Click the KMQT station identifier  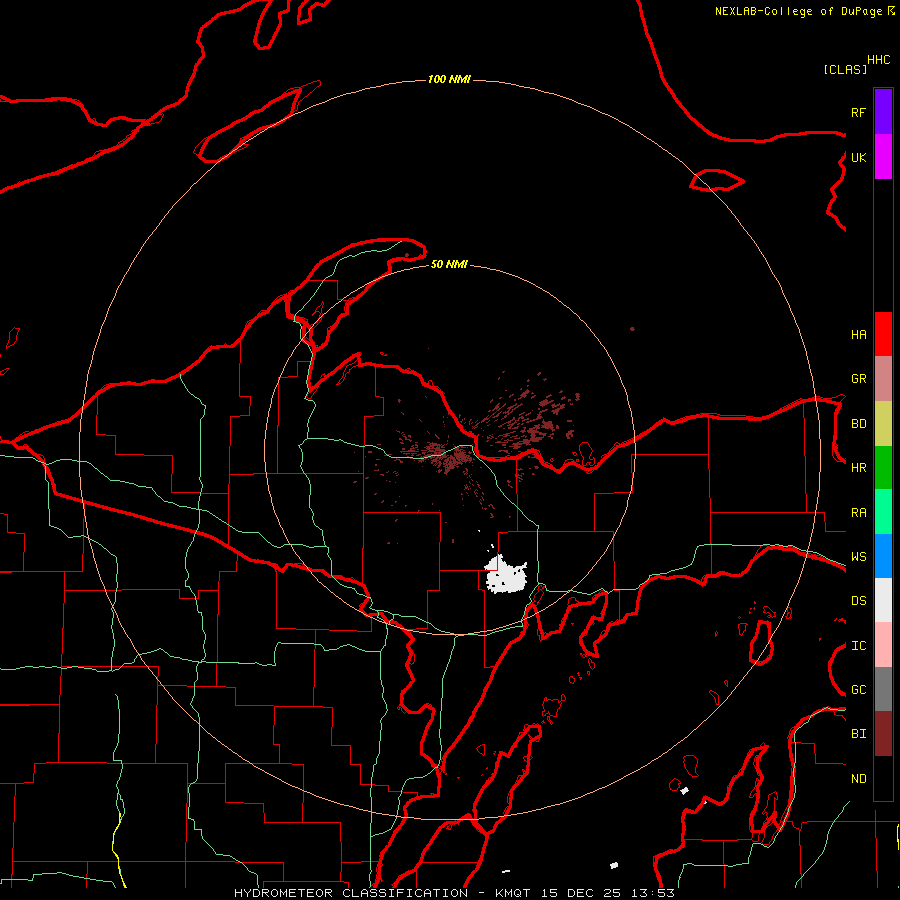tap(514, 893)
